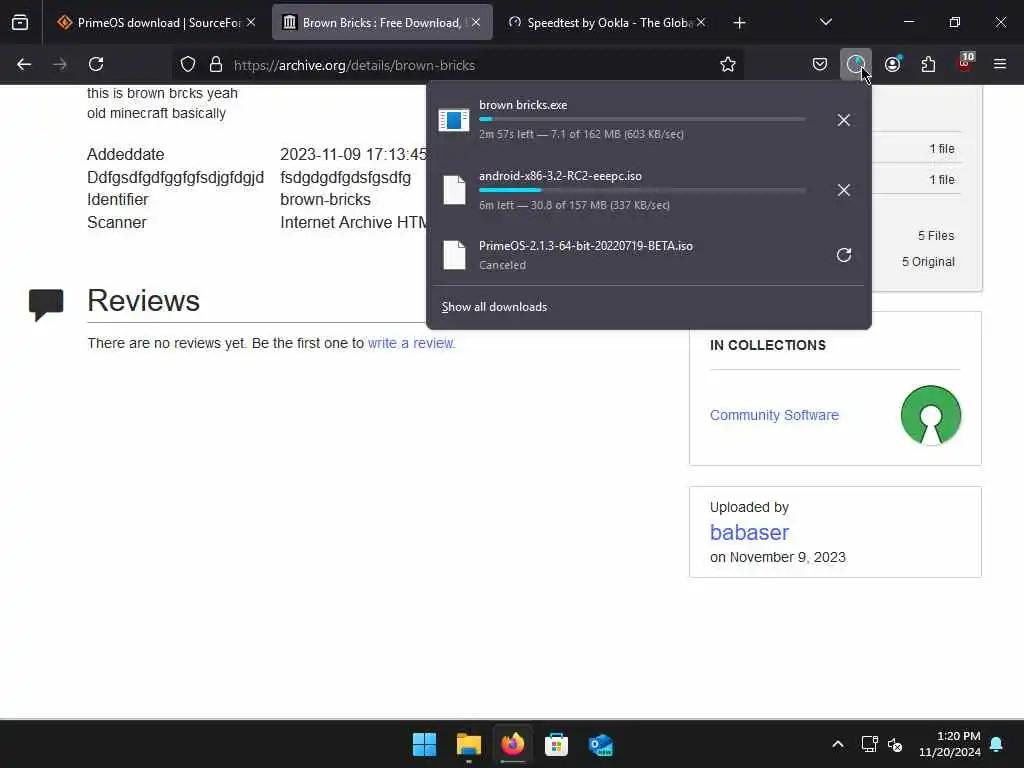Click the Addeddate value 2023-11-09
The image size is (1024, 768).
(x=353, y=154)
